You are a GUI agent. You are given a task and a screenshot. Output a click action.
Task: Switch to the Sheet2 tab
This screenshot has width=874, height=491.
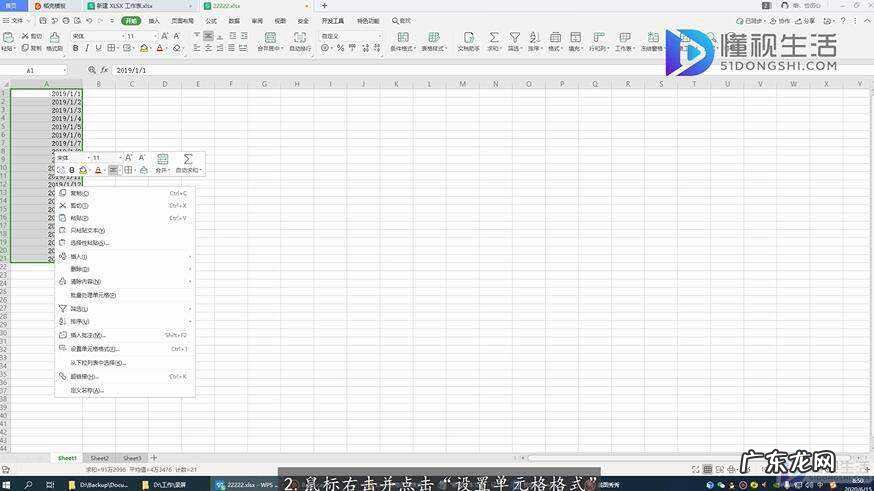tap(100, 458)
